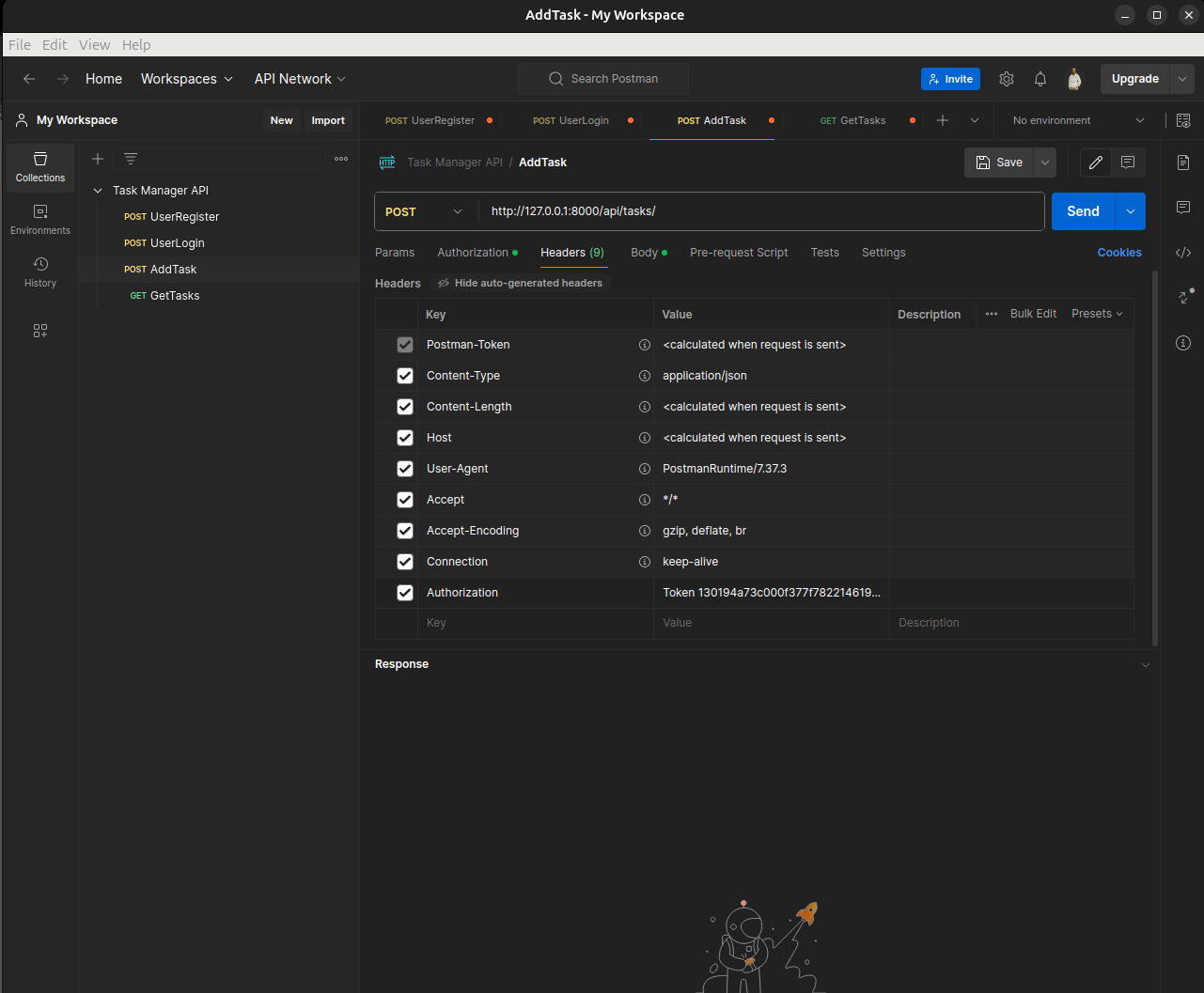Uncheck the Accept-Encoding header checkbox

tap(405, 531)
